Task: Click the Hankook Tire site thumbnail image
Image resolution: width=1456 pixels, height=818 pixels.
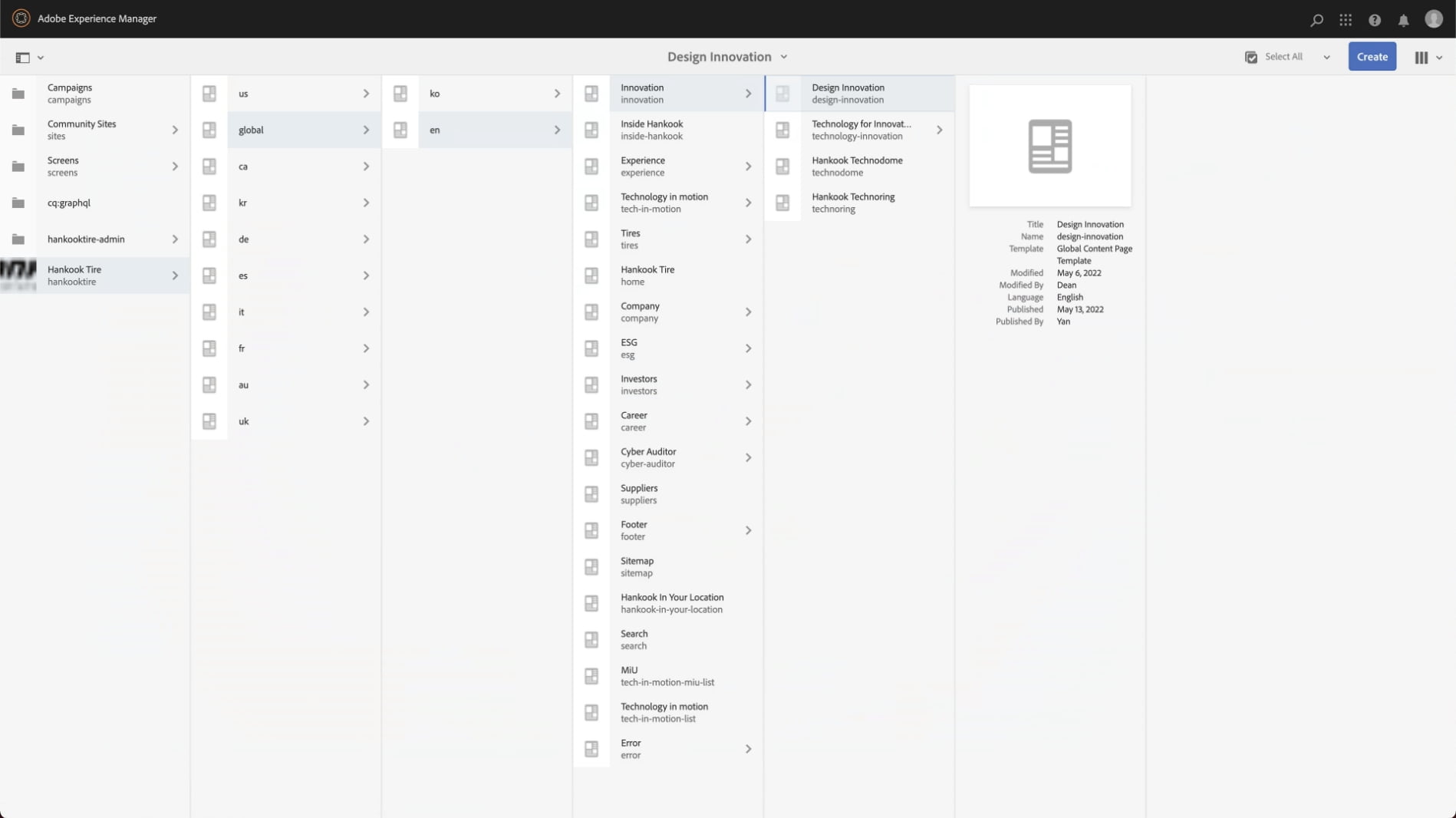Action: 18,275
